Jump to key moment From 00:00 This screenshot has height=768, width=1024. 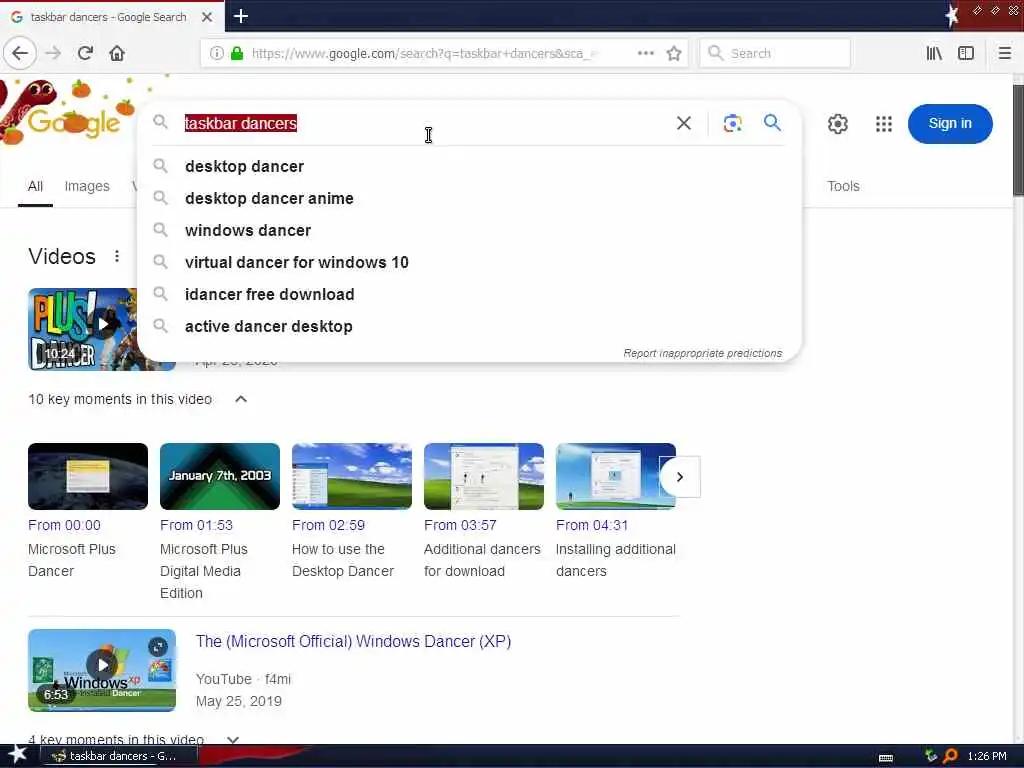[64, 525]
